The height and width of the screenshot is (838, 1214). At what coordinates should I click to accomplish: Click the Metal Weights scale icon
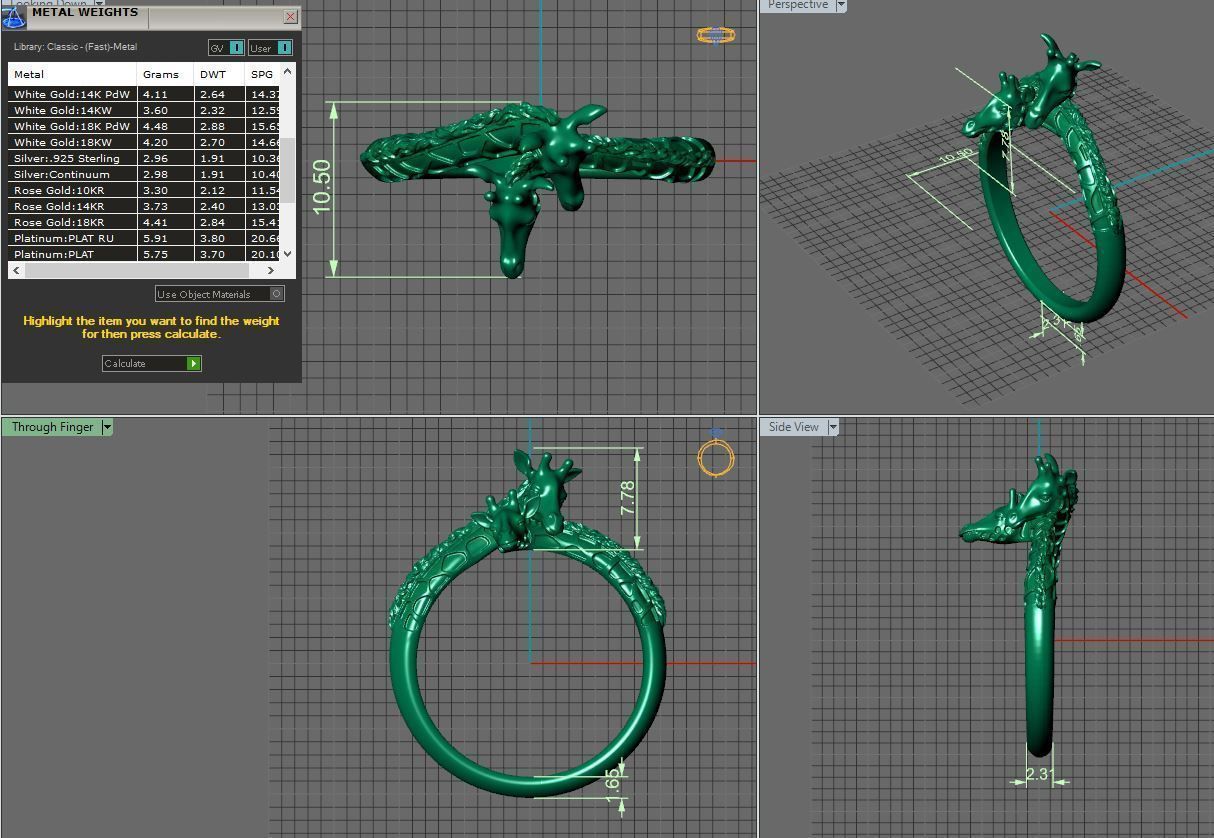pyautogui.click(x=14, y=17)
